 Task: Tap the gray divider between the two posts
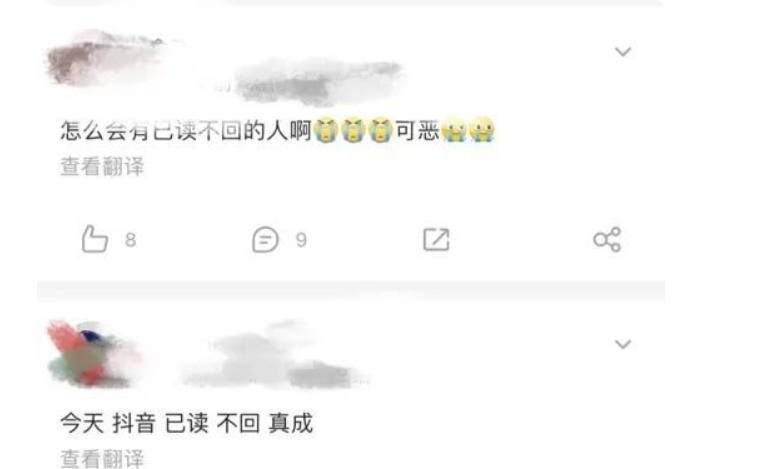[351, 289]
